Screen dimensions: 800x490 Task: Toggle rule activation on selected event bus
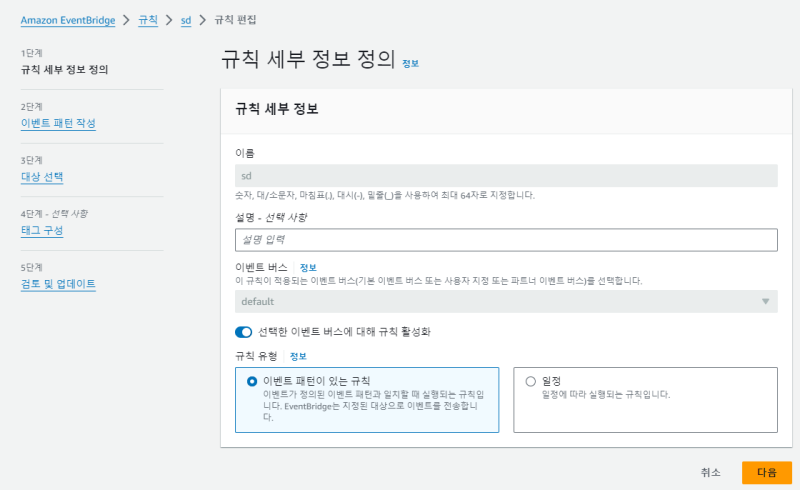[x=243, y=331]
